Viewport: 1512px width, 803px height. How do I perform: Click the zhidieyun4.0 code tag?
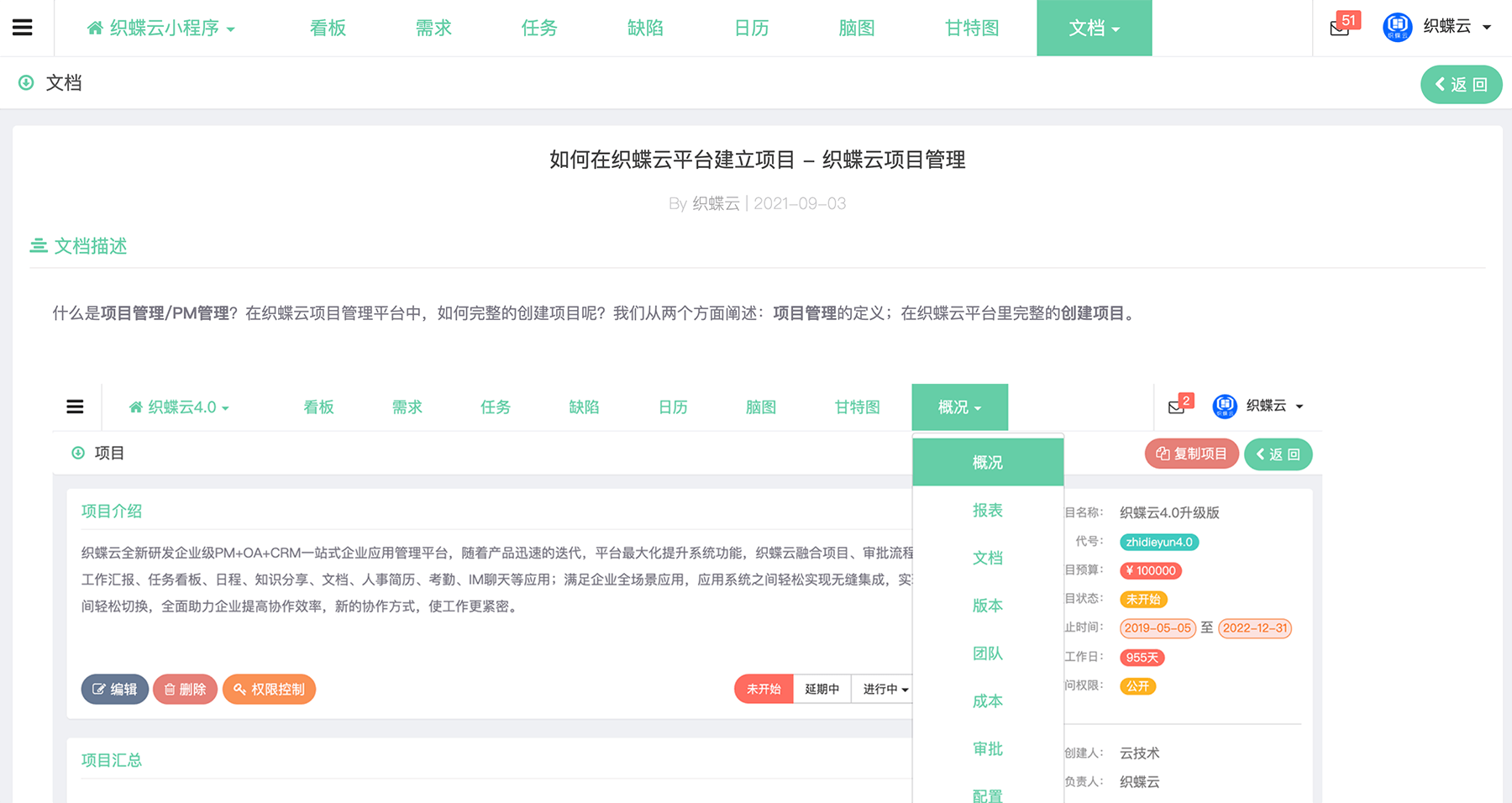tap(1159, 542)
